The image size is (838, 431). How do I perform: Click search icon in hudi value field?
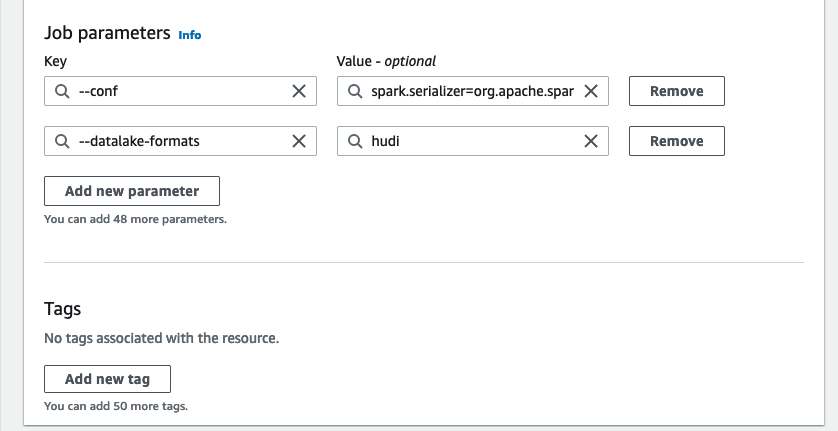354,141
